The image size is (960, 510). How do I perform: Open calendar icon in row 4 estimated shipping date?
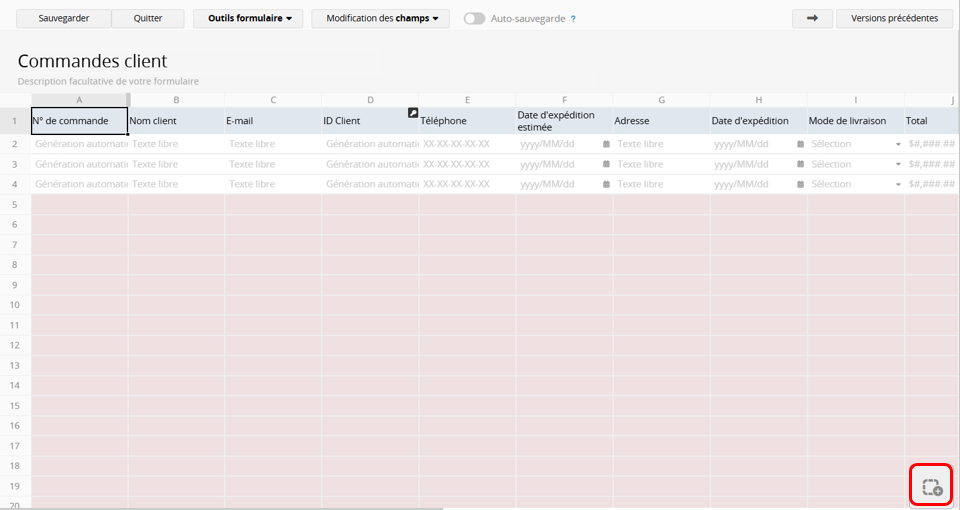606,184
